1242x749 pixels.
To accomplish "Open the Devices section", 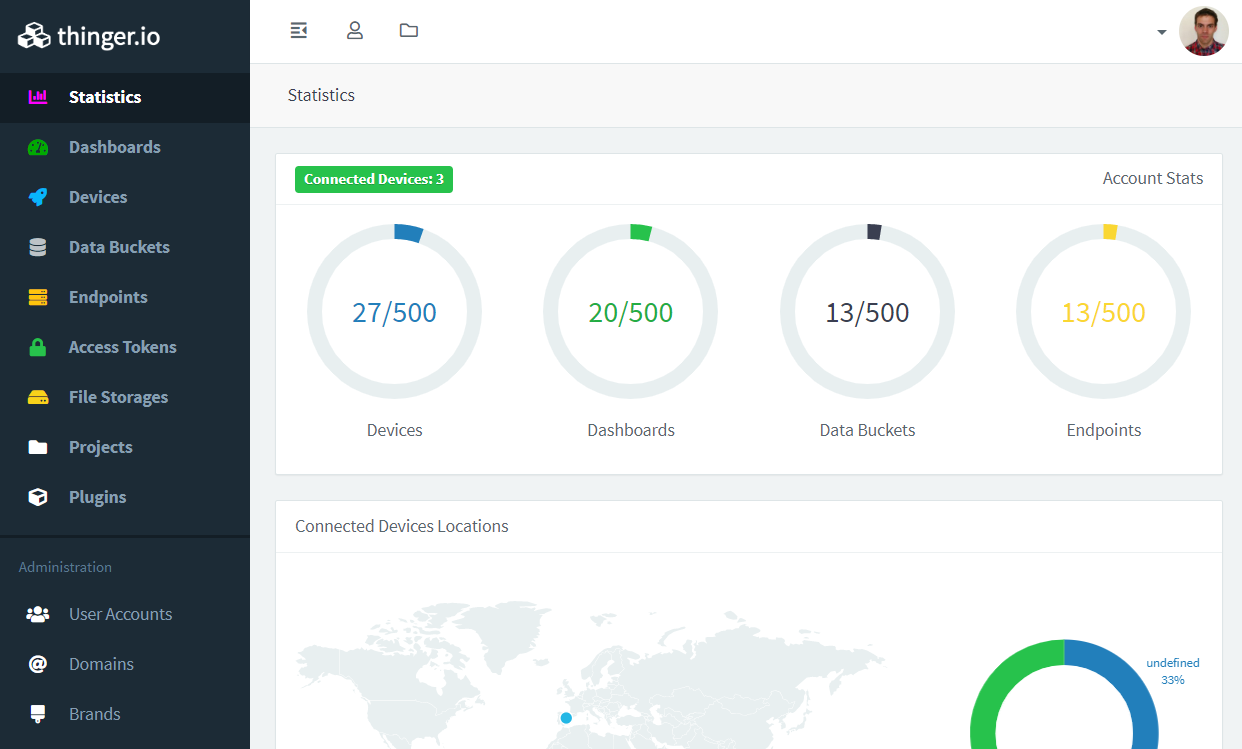I will 125,197.
